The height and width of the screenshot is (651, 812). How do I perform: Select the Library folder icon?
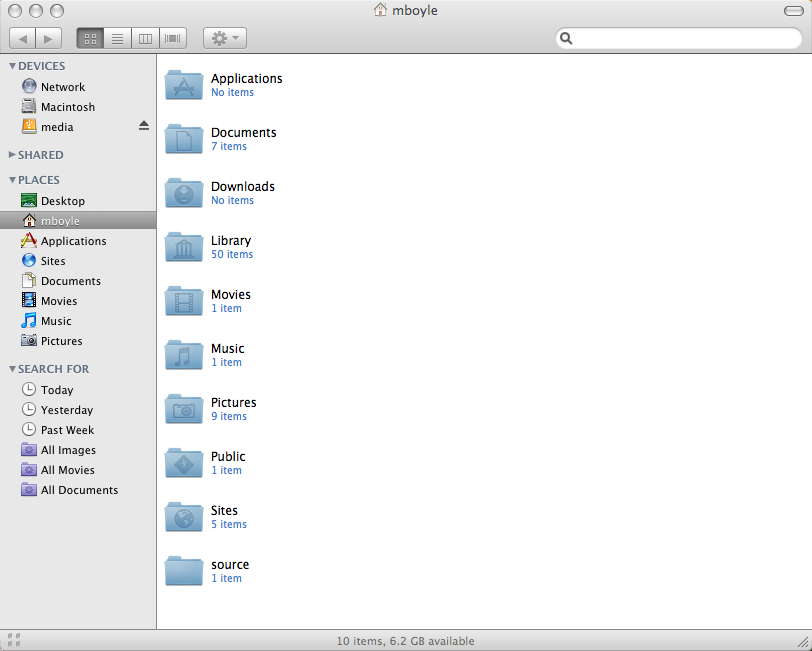[184, 247]
